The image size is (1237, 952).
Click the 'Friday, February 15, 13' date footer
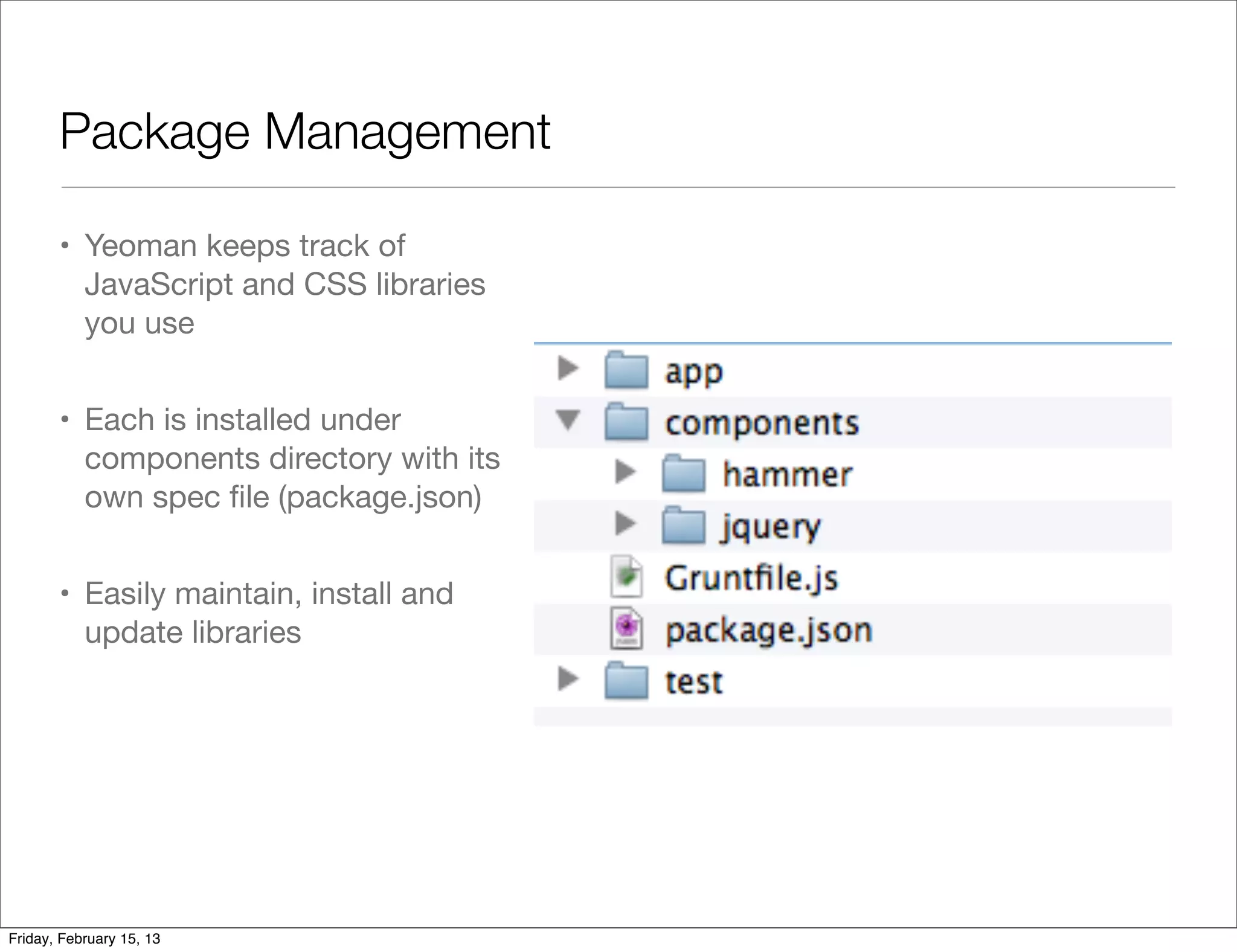coord(85,938)
